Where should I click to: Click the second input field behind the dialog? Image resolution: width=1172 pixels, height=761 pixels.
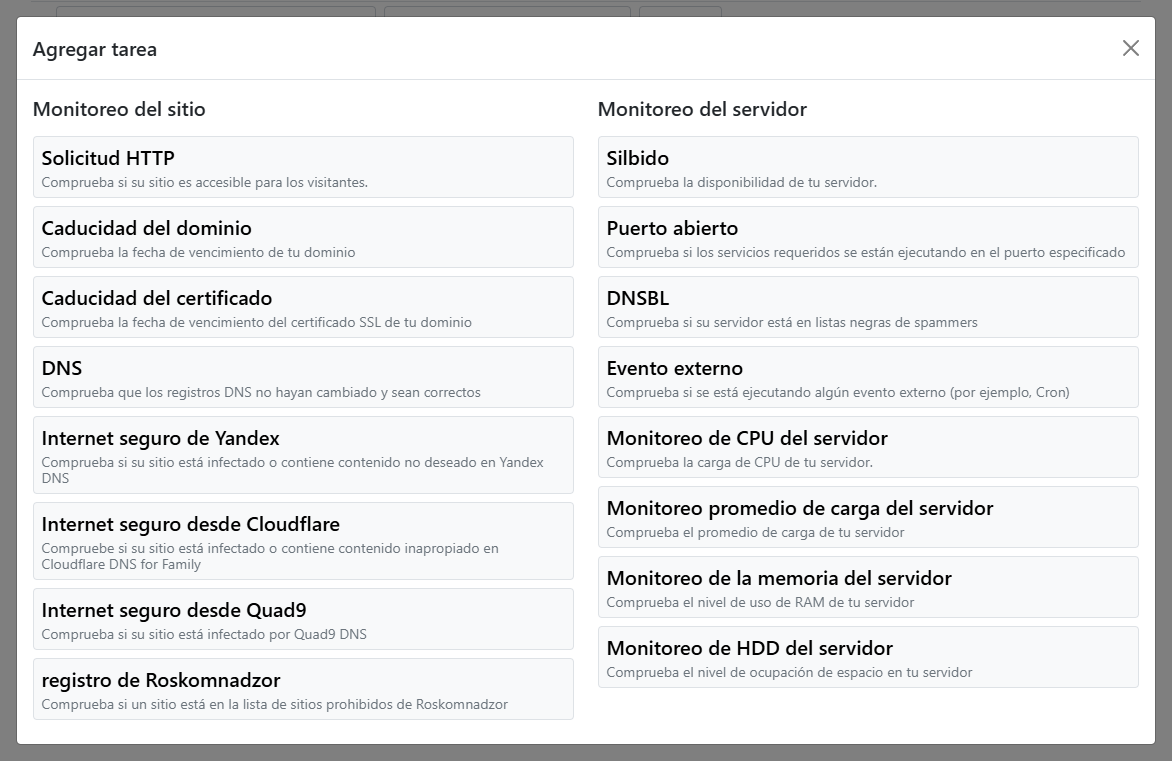505,10
